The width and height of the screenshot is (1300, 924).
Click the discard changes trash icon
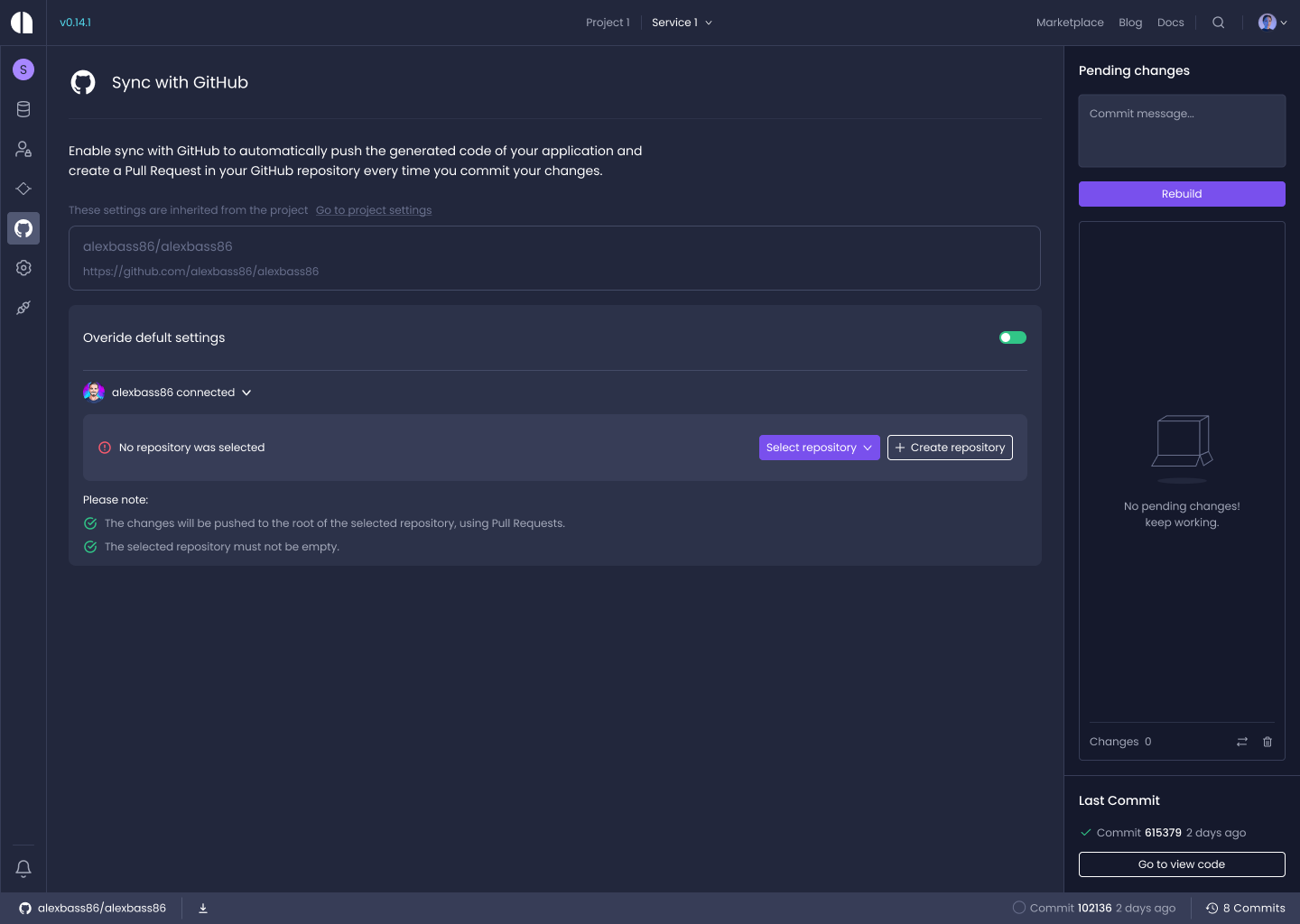click(x=1267, y=742)
